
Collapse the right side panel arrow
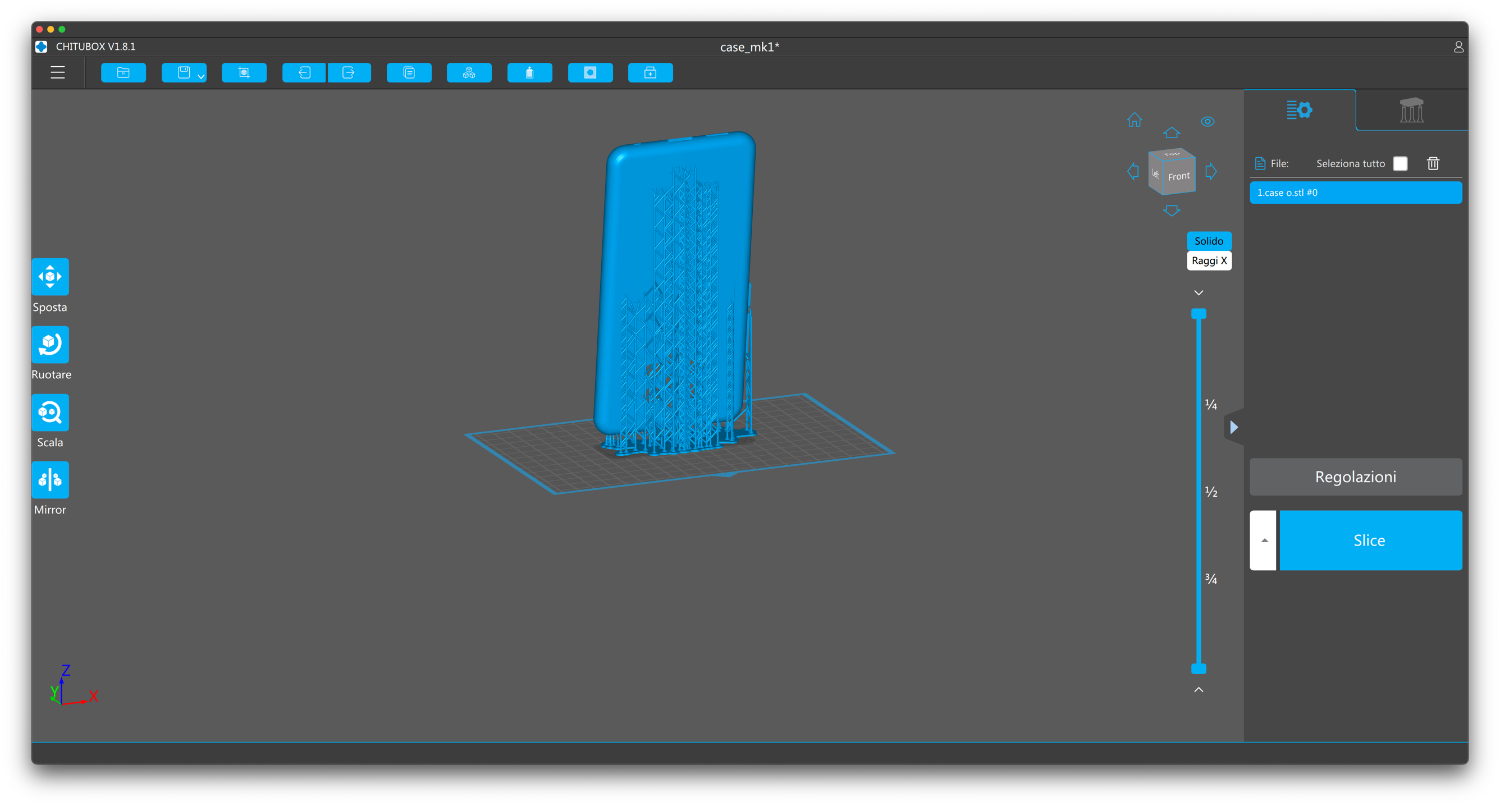[x=1234, y=427]
